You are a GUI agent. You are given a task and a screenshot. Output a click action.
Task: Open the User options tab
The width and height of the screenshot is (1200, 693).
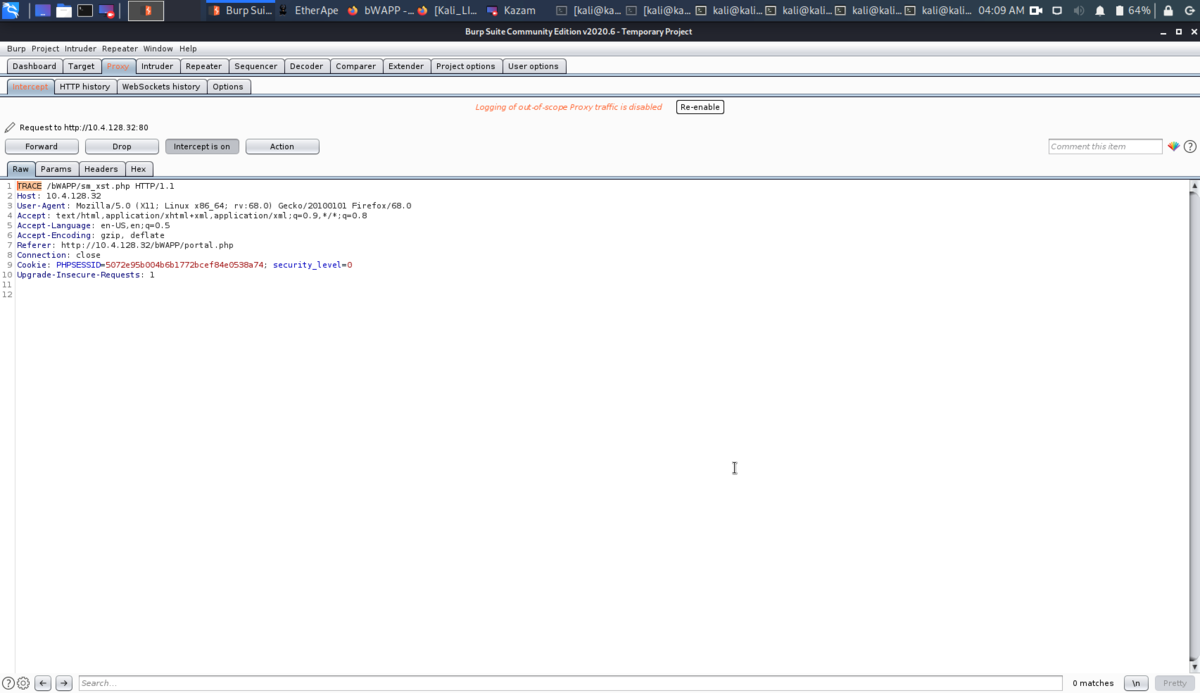(x=533, y=66)
